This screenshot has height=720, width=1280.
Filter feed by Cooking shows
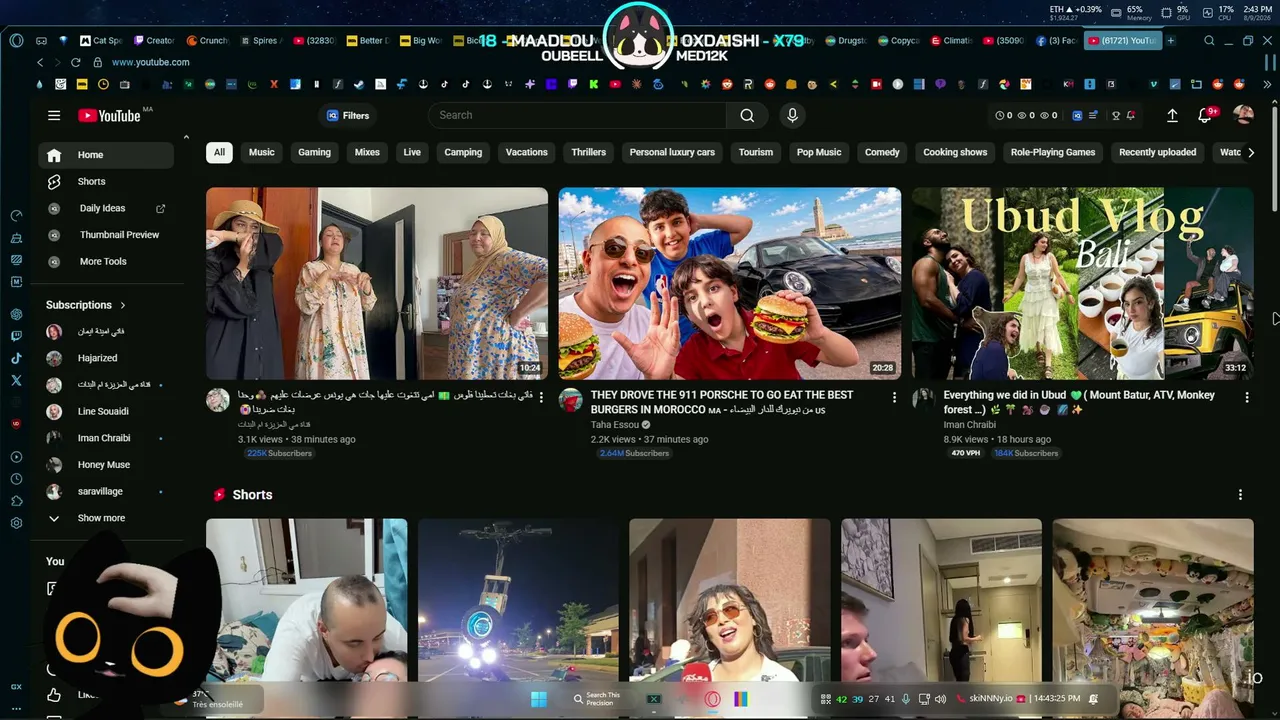(x=955, y=152)
